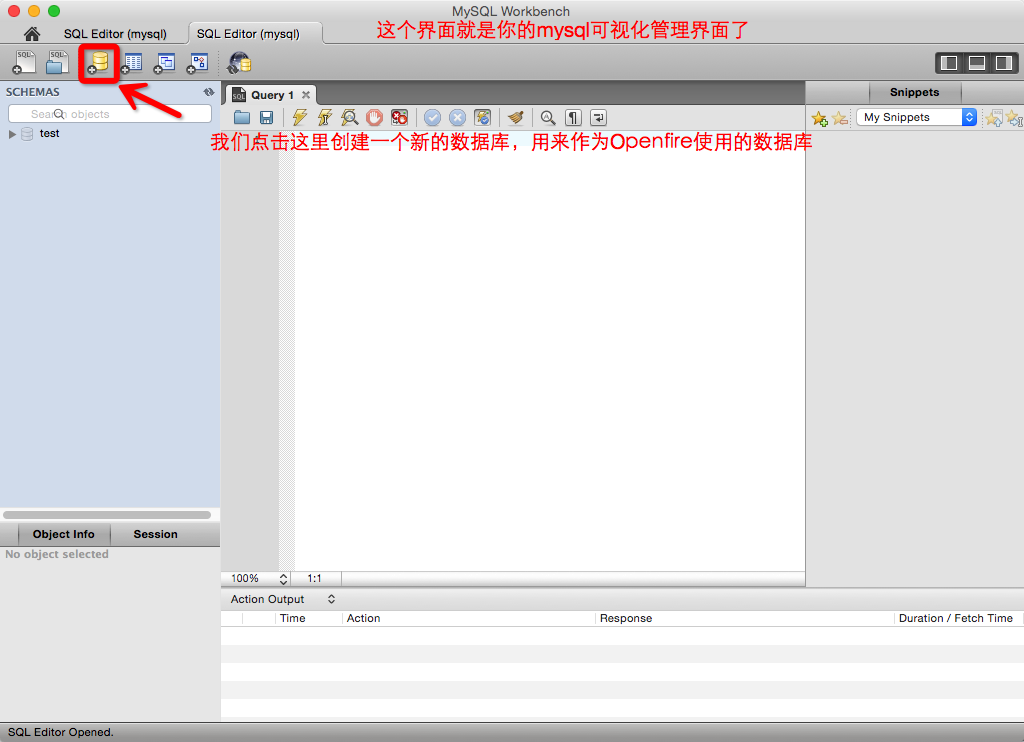Open the Session tab

pos(155,534)
